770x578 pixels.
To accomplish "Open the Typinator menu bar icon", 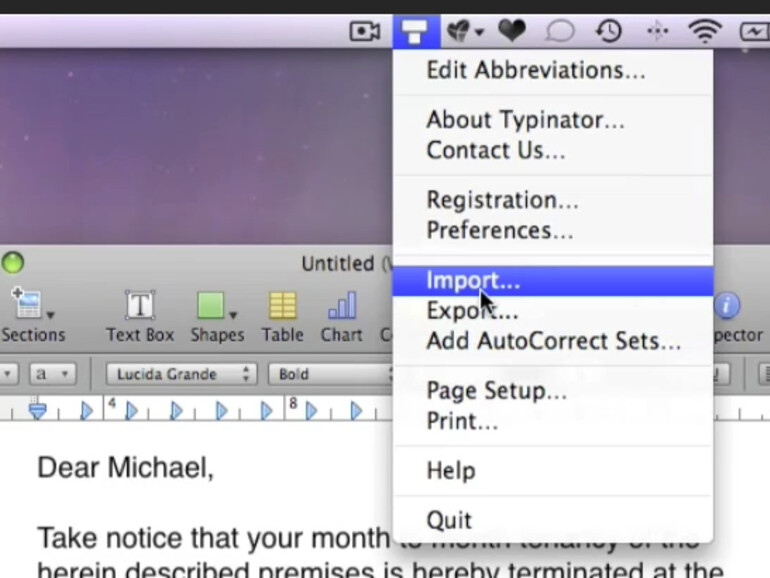I will pyautogui.click(x=415, y=31).
